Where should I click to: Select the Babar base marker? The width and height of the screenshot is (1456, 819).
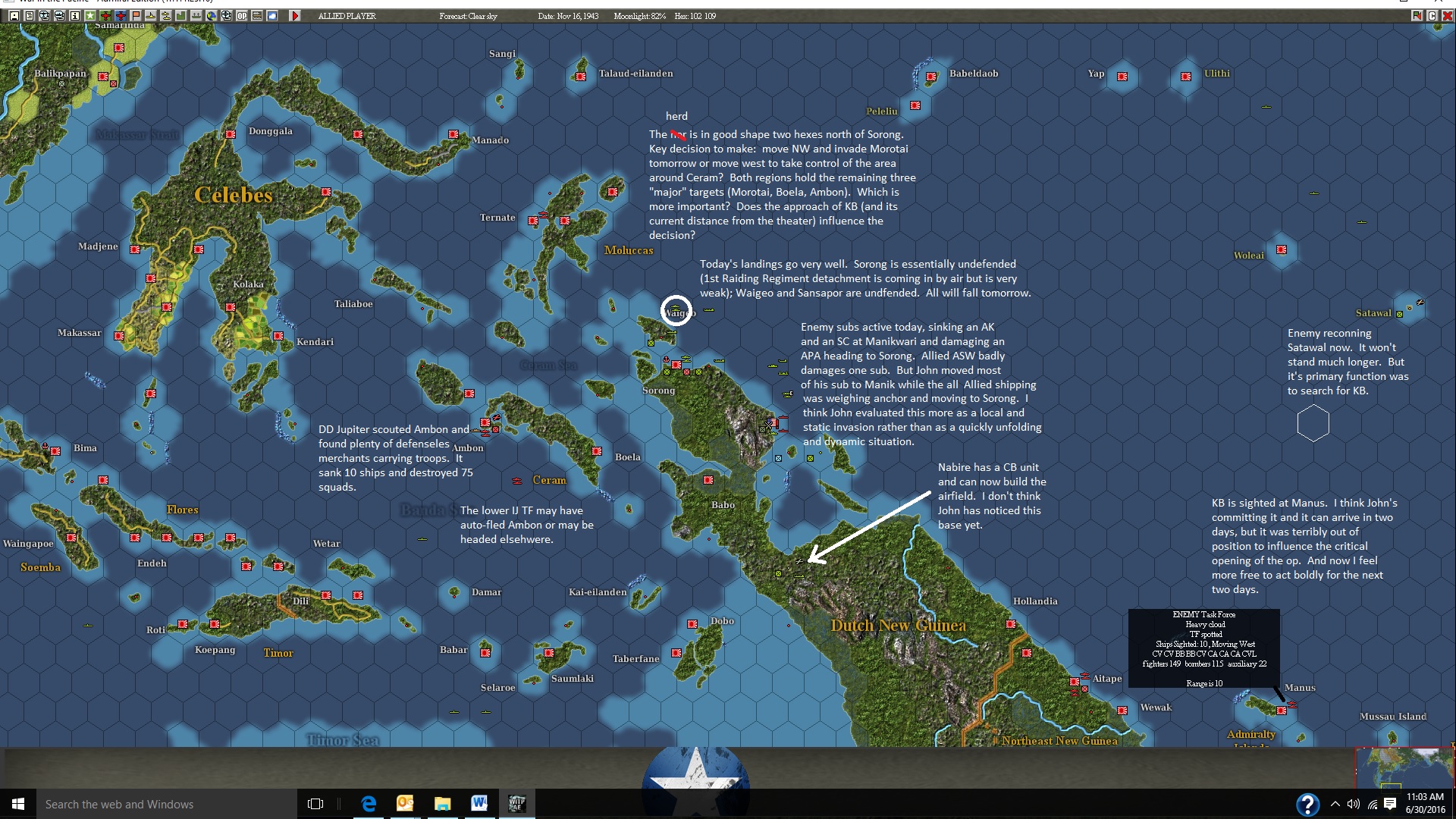pos(485,653)
